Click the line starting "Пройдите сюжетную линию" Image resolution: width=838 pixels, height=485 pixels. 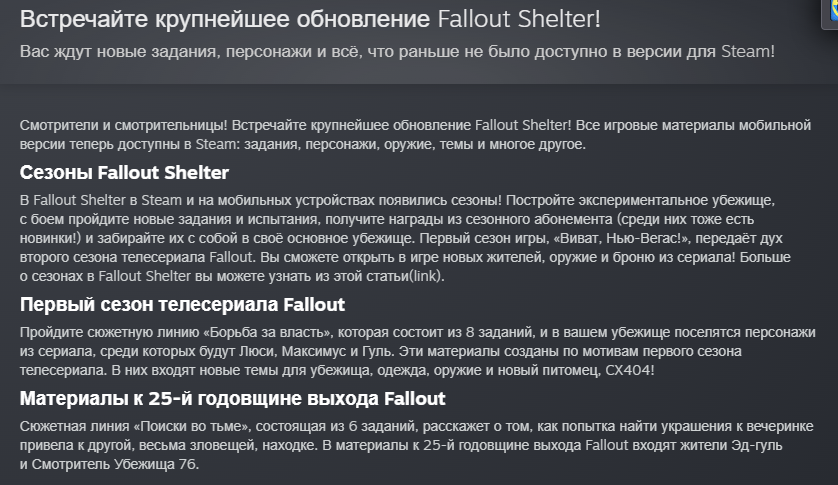(418, 332)
